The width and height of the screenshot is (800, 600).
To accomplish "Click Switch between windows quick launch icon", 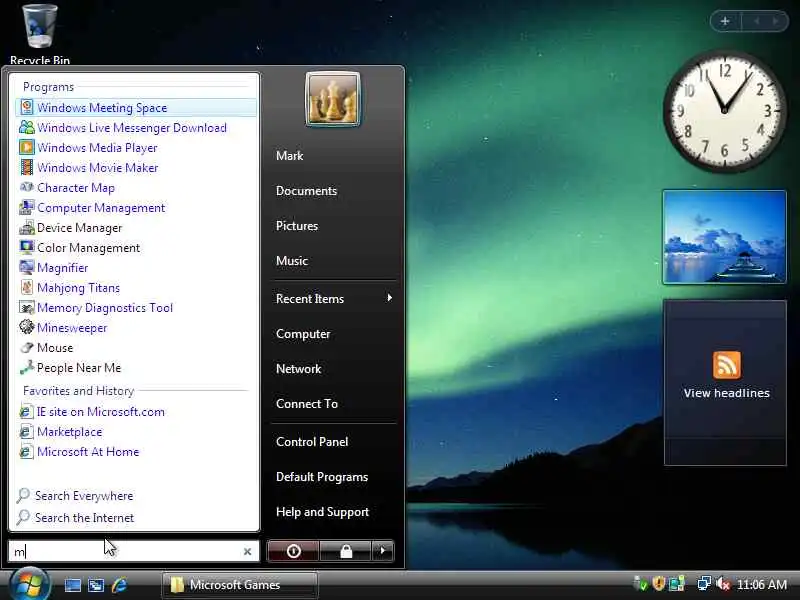I will pos(95,585).
